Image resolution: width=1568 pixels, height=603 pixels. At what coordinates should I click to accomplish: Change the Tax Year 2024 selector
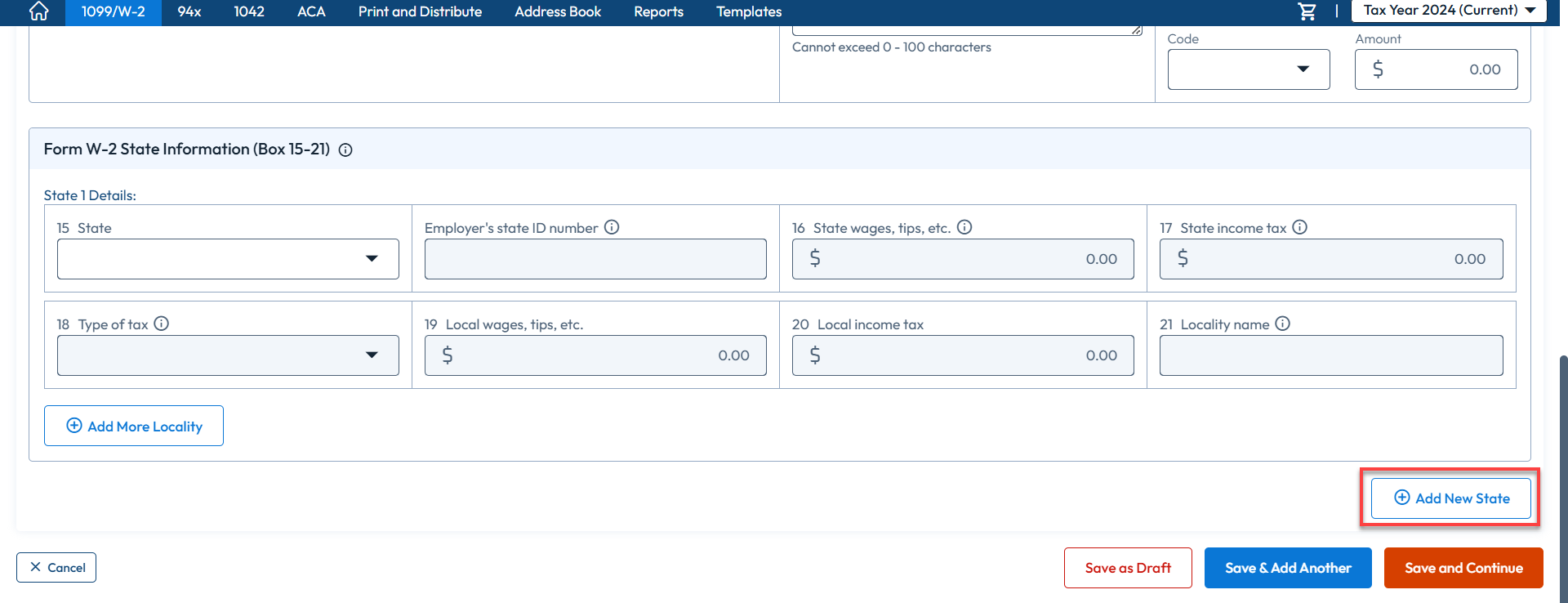pyautogui.click(x=1449, y=11)
